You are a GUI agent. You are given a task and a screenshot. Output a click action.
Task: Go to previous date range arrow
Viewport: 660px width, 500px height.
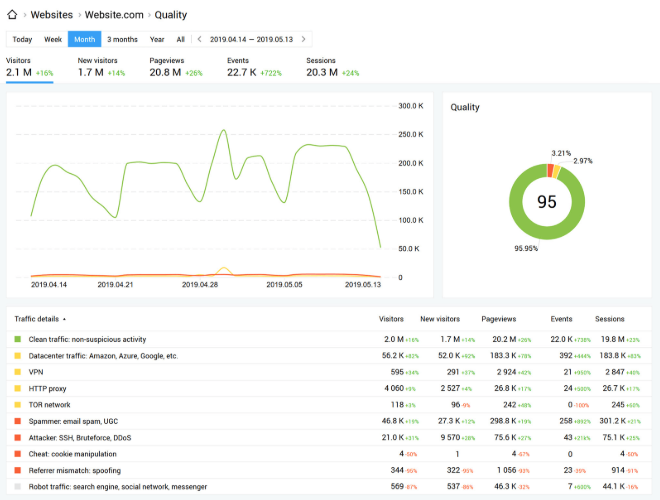click(x=200, y=39)
